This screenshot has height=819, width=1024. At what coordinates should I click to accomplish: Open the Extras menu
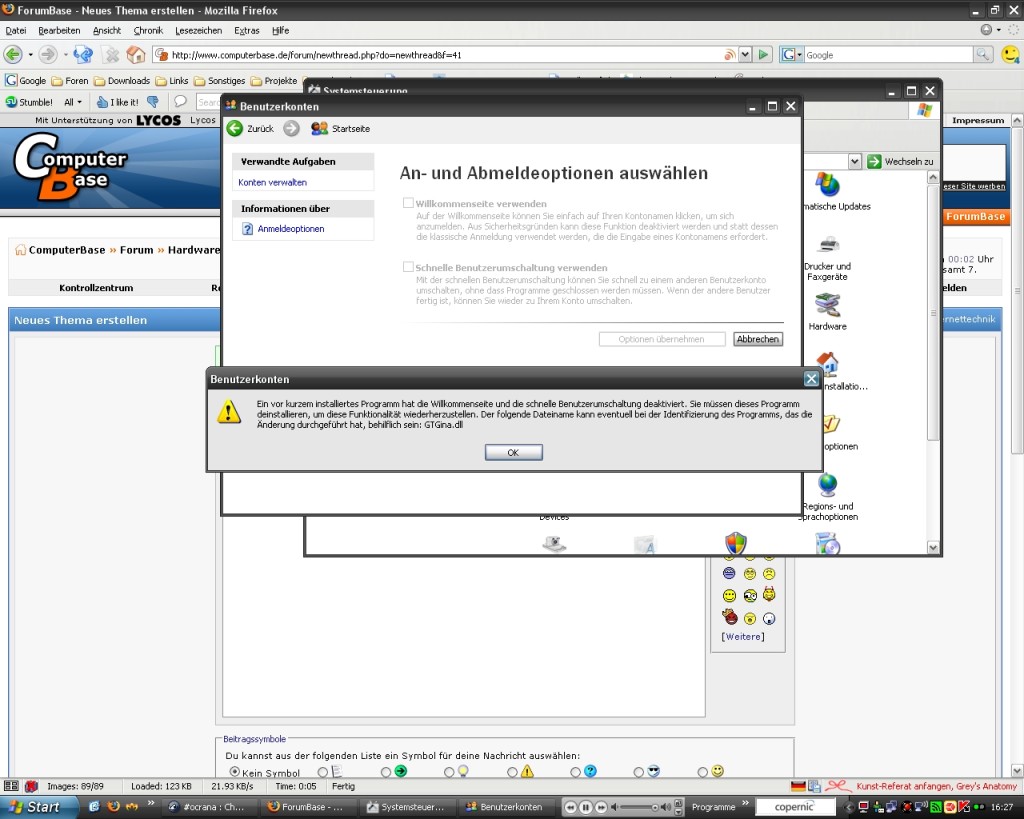[x=247, y=30]
